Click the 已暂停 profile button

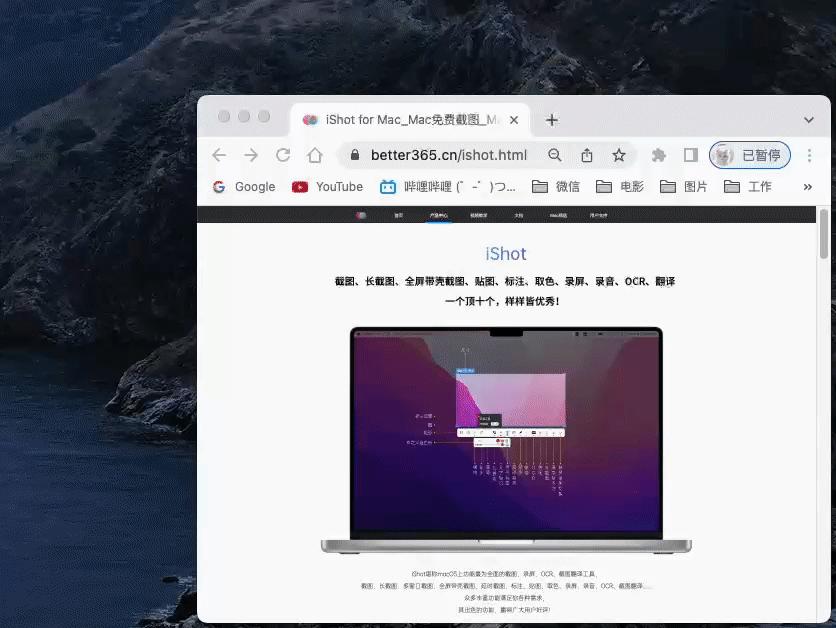(747, 155)
